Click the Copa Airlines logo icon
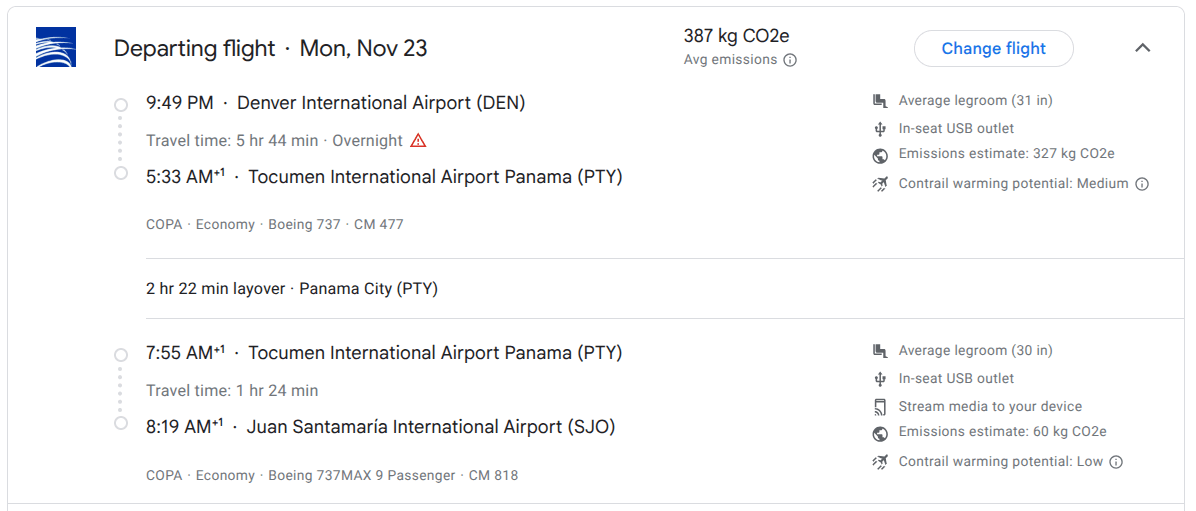 tap(56, 47)
